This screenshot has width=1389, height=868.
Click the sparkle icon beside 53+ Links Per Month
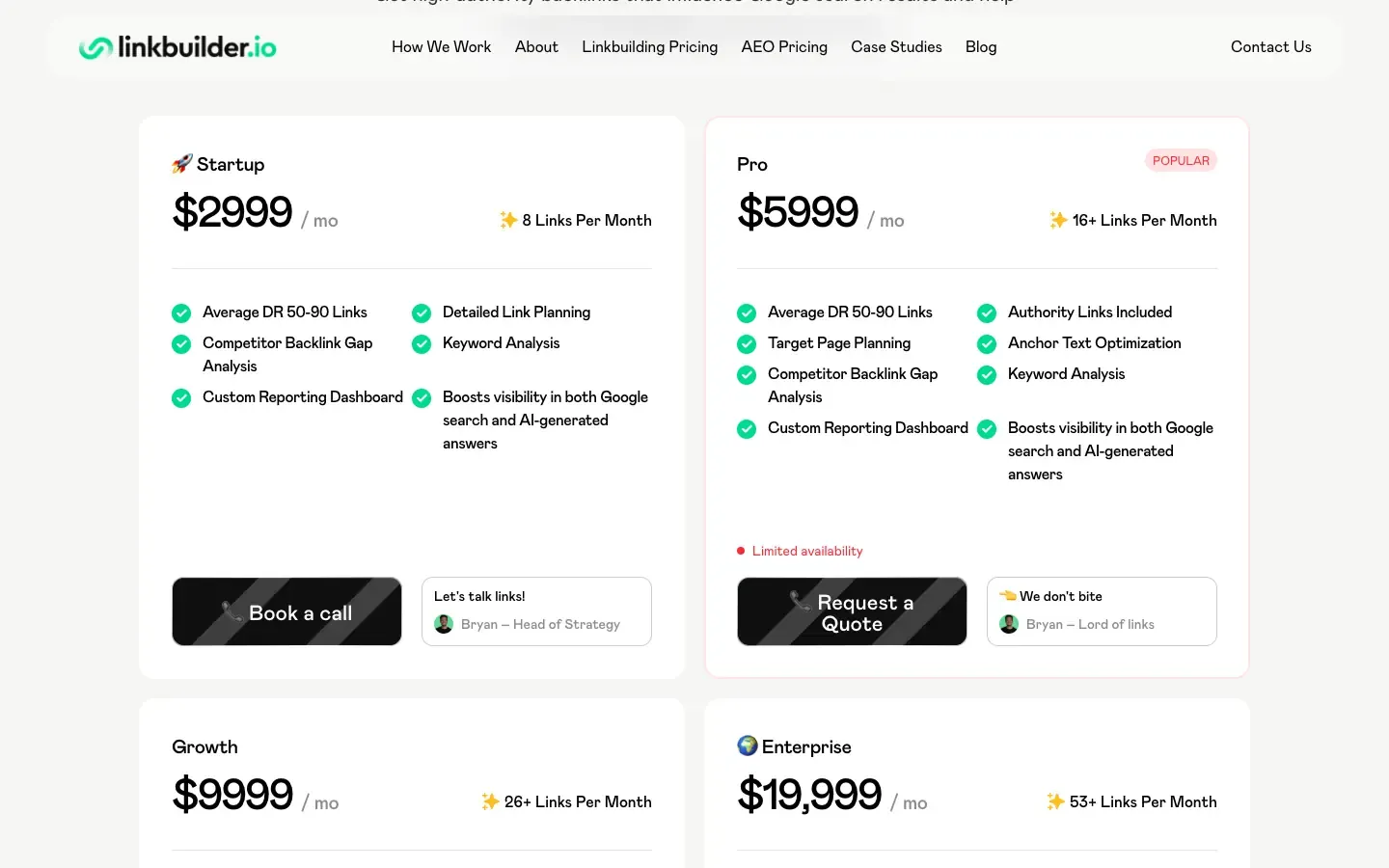coord(1055,801)
